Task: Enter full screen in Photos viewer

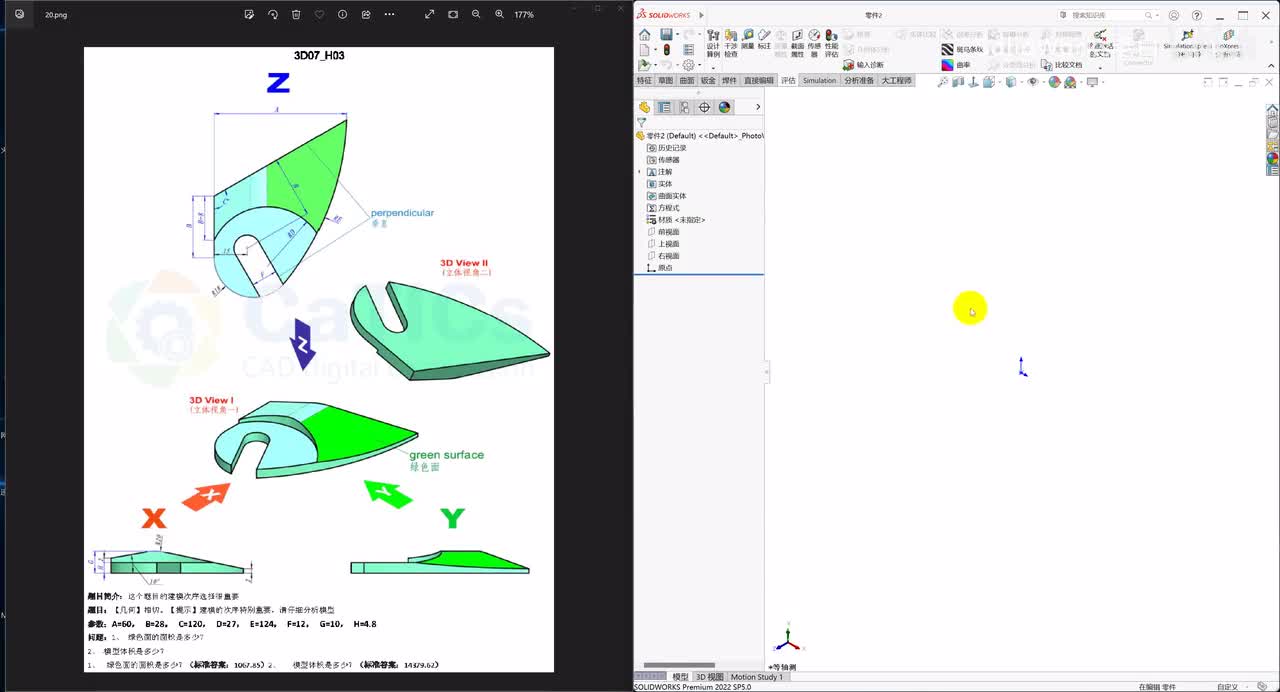Action: pyautogui.click(x=430, y=15)
